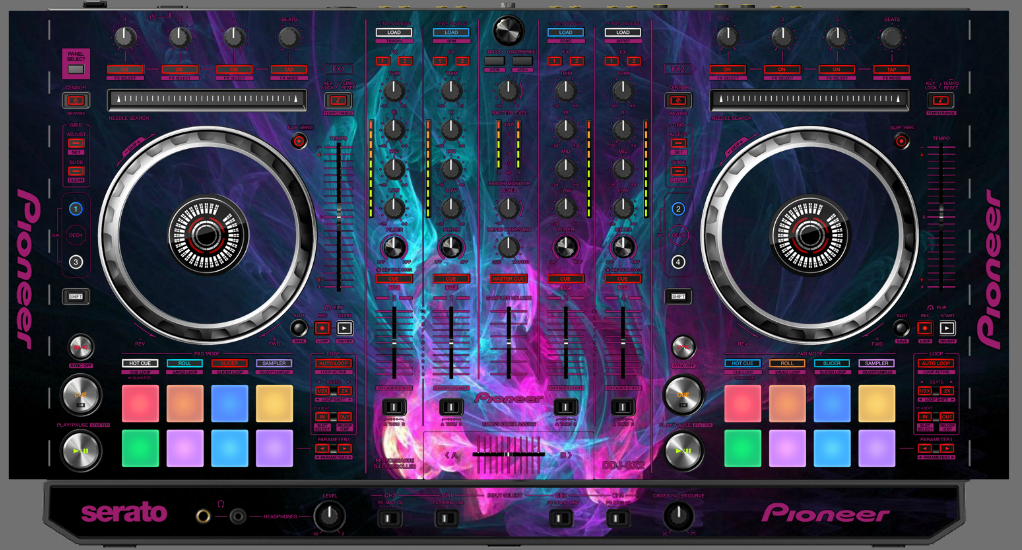Click the MASTER LEVEL knob
This screenshot has height=550, width=1022.
tap(508, 91)
